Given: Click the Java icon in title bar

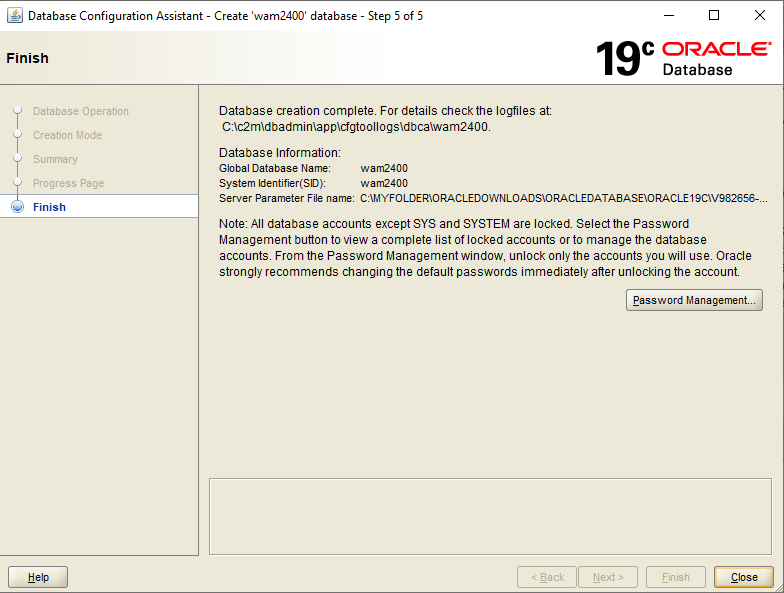Looking at the screenshot, I should tap(14, 16).
